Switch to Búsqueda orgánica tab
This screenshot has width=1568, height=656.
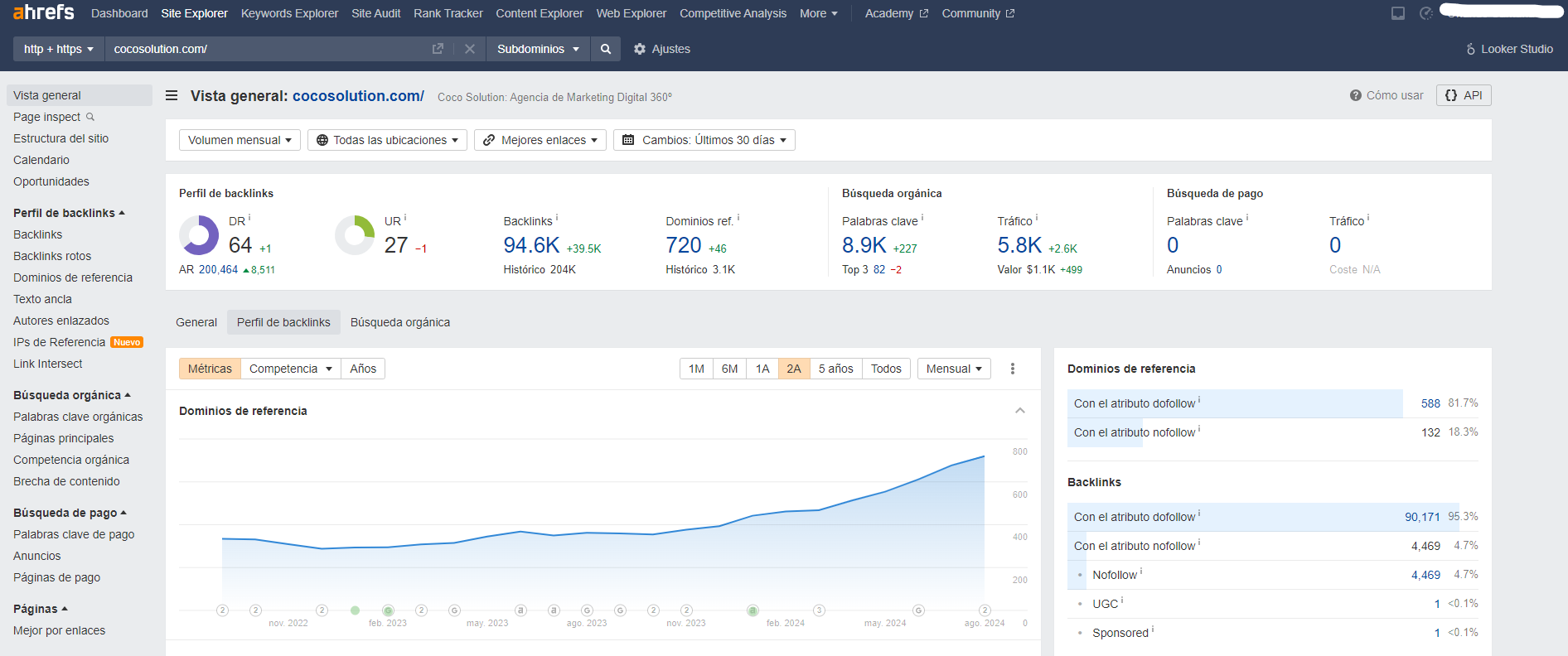[x=400, y=322]
